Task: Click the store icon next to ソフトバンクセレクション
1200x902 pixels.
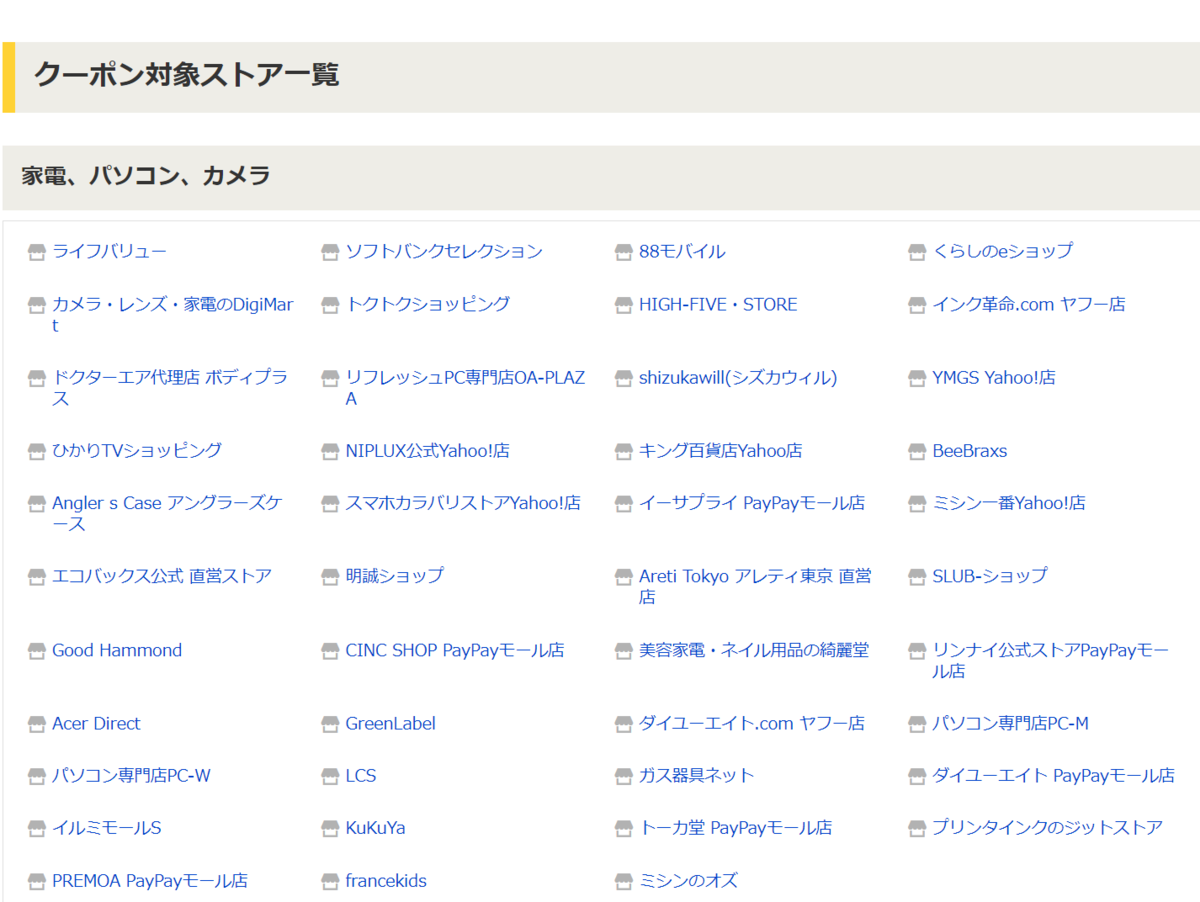Action: 330,252
